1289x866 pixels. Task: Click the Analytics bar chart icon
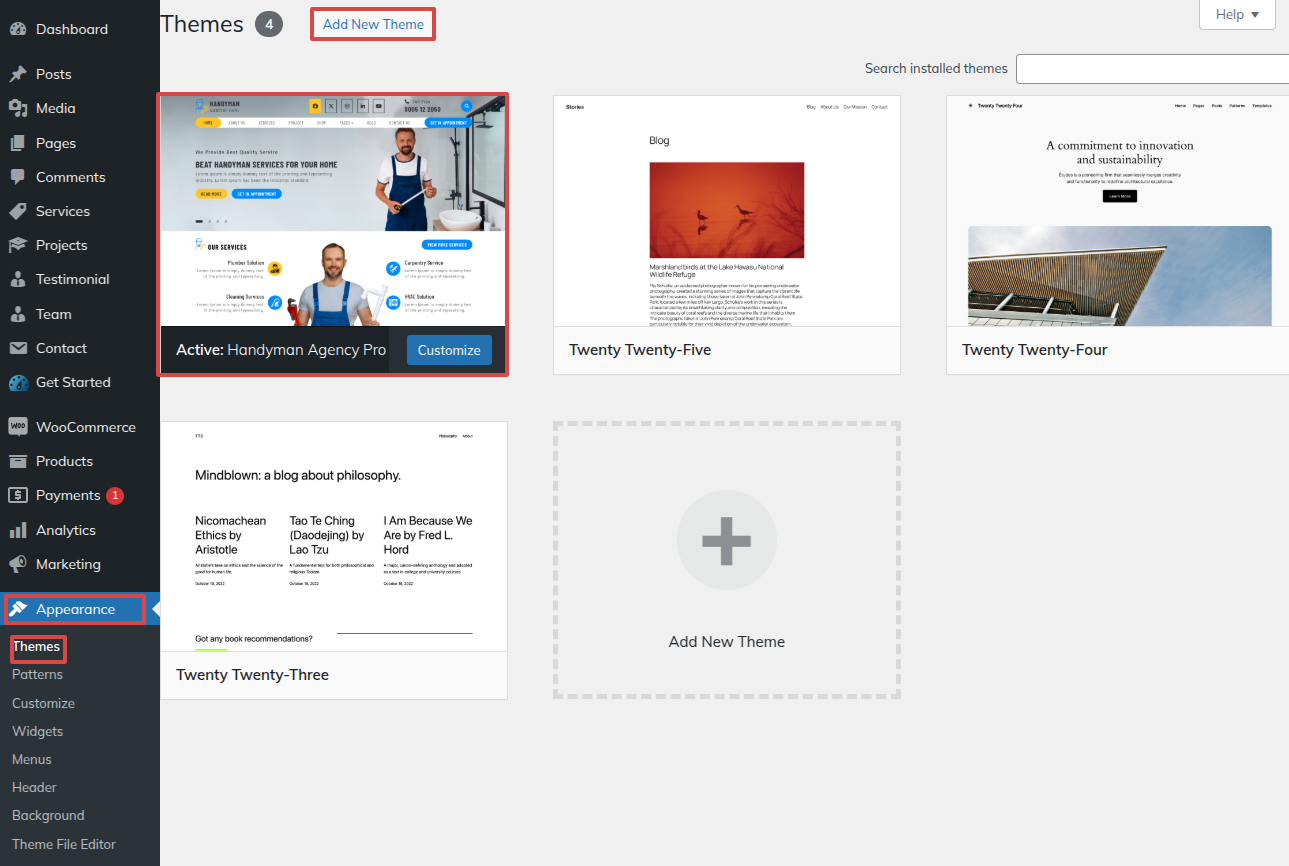coord(17,530)
